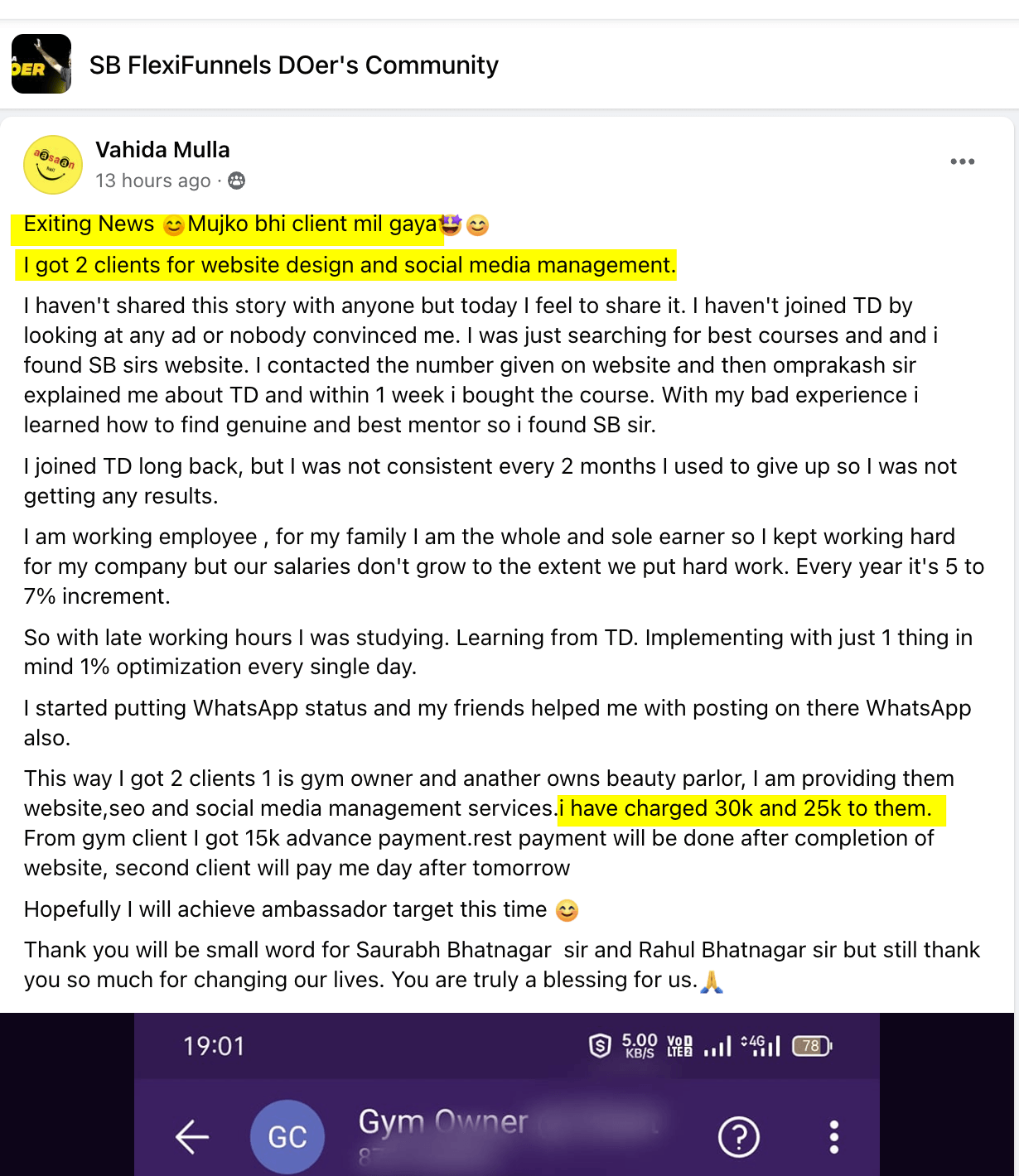
Task: Click the shield icon in the phone status bar
Action: click(600, 1046)
